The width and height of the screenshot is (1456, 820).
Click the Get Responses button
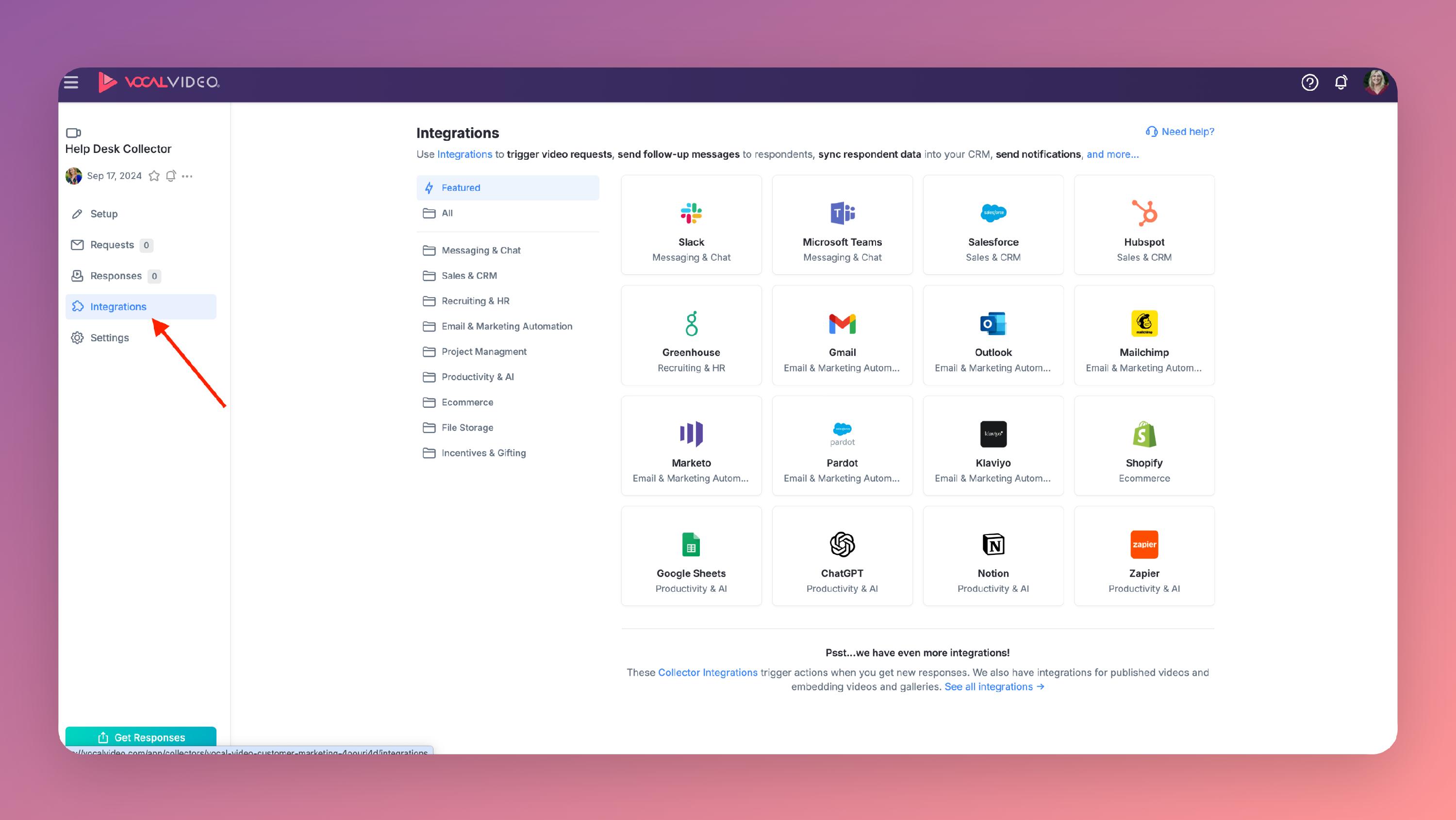tap(141, 737)
